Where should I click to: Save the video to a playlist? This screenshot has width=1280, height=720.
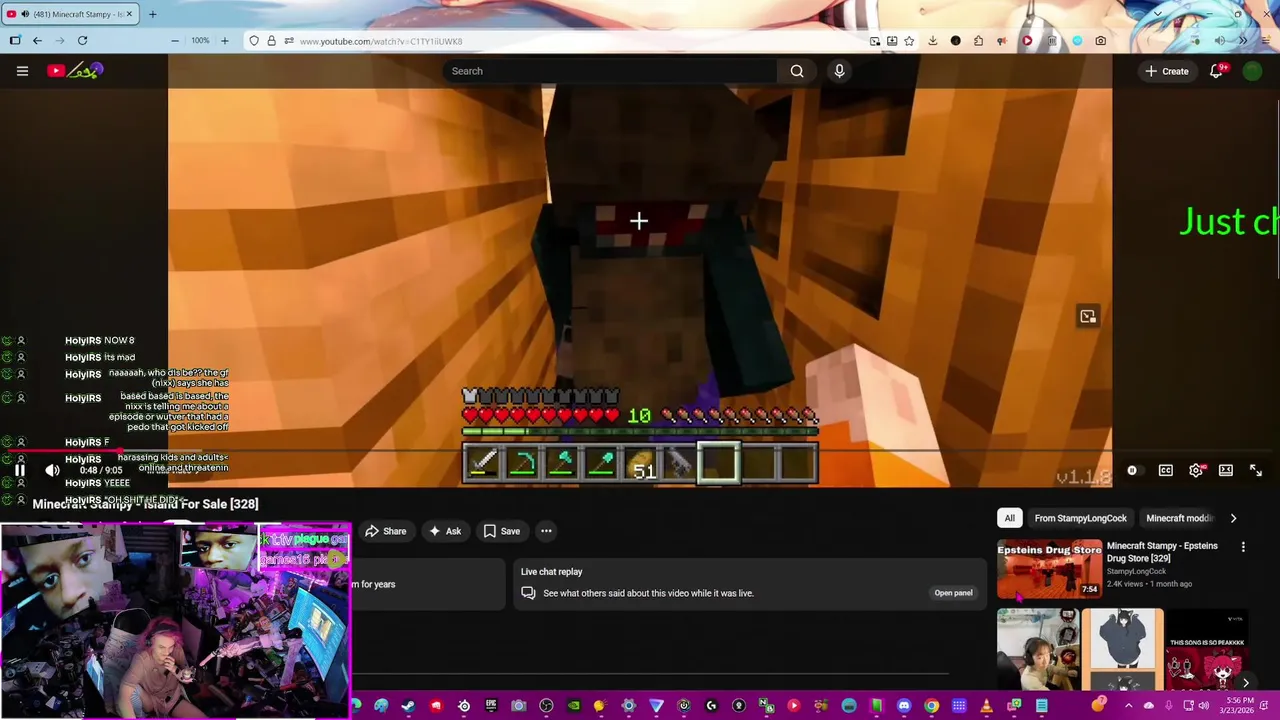point(501,531)
